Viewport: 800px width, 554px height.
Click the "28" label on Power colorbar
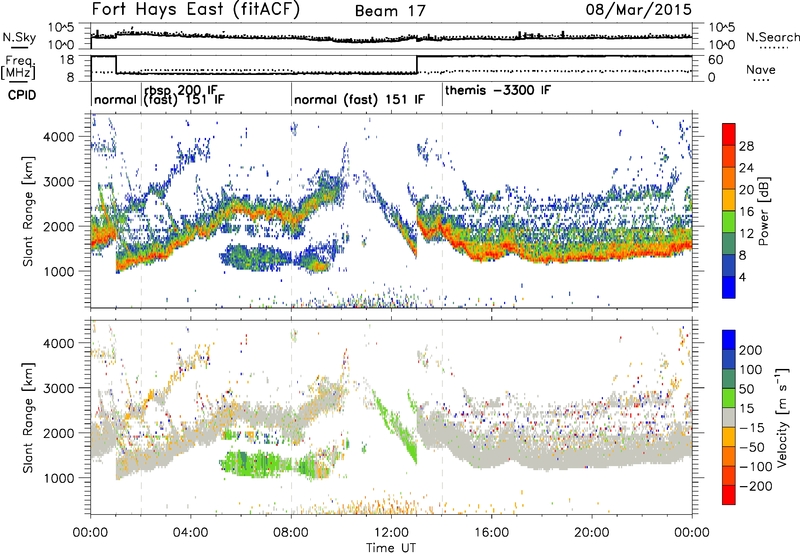(x=746, y=146)
